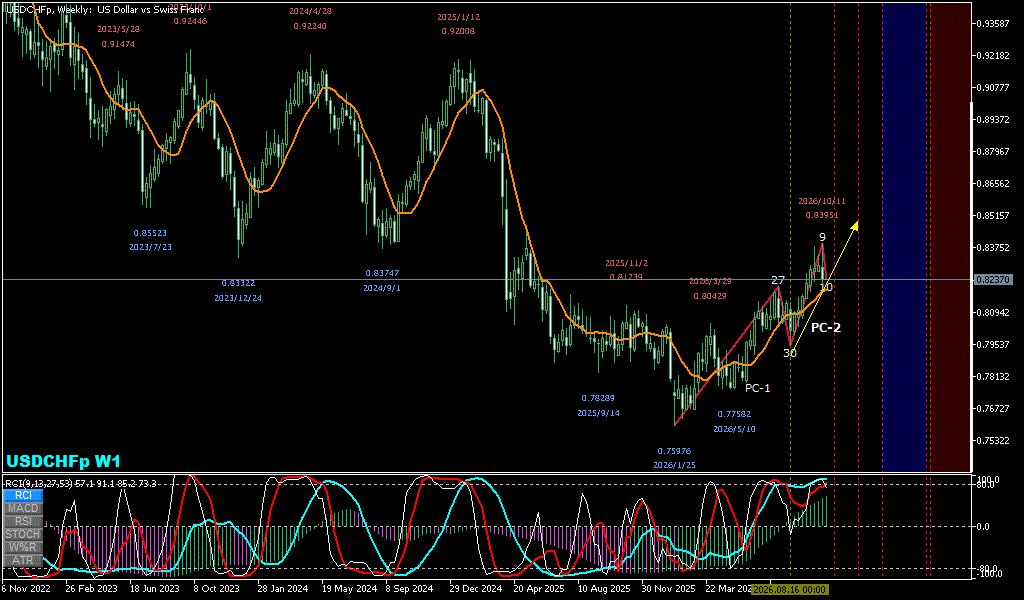The image size is (1024, 600).
Task: Click the high price label 0.80429
Action: (710, 296)
